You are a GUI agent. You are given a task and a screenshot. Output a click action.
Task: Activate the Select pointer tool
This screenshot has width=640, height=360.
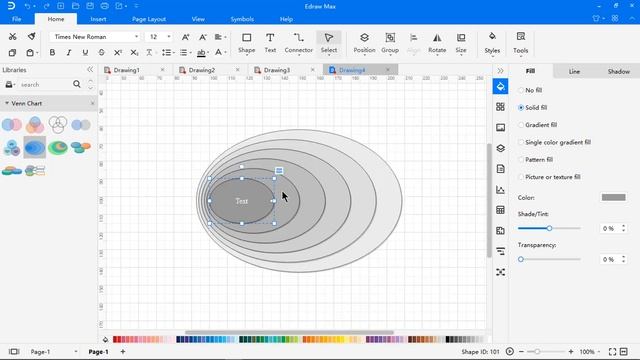point(329,43)
